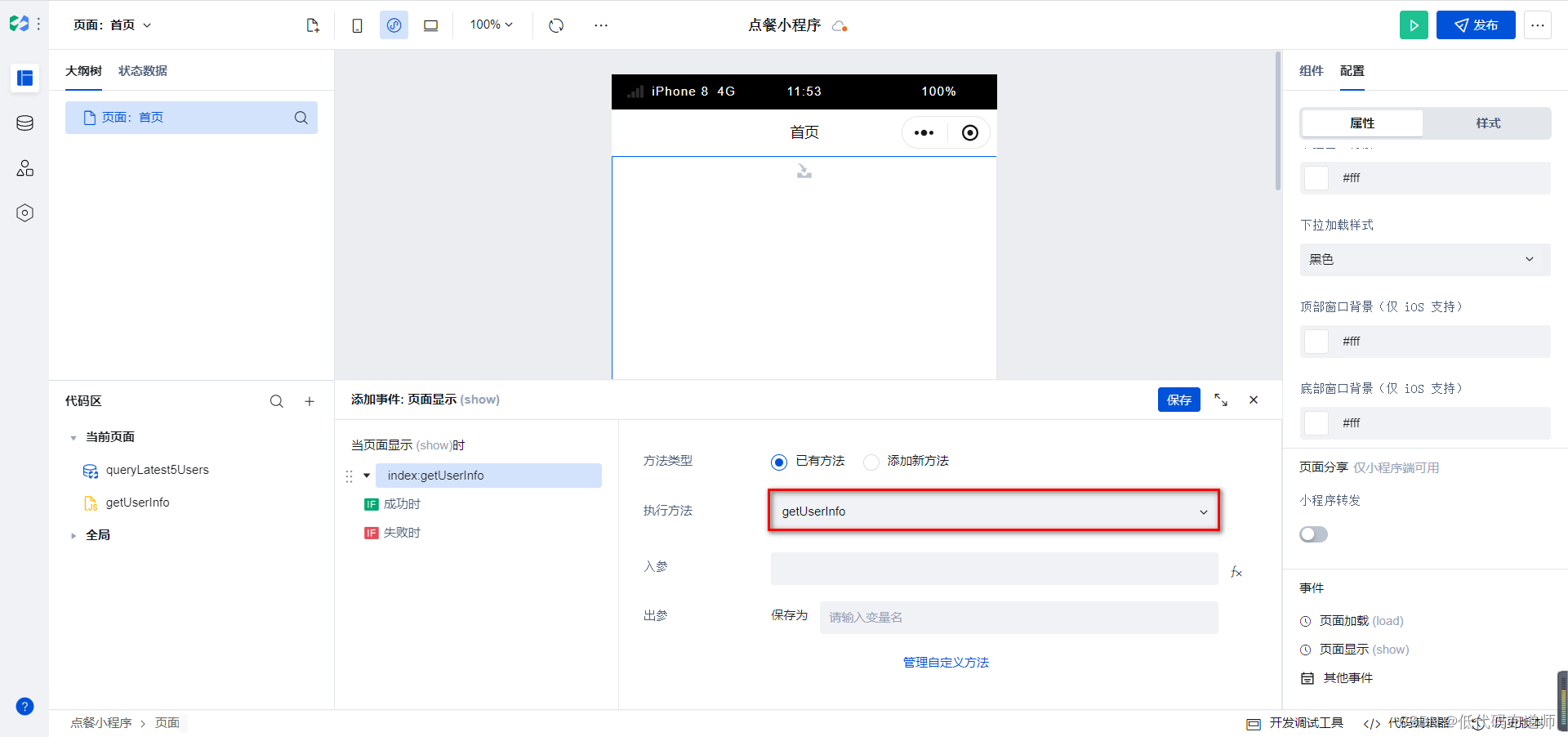Screen dimensions: 1568x737
Task: Open the user roles sidebar icon
Action: tap(24, 168)
